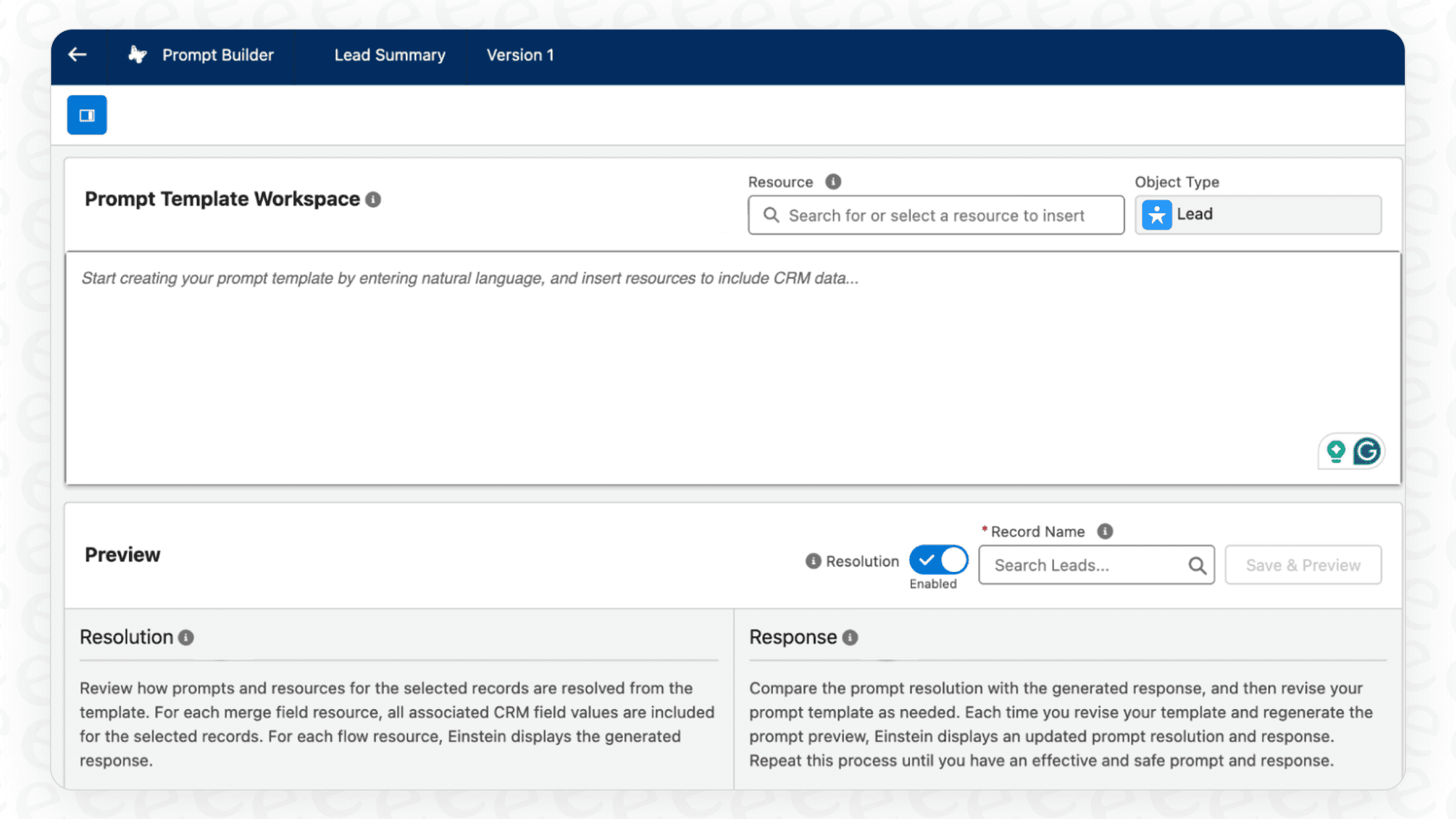
Task: Click the info icon next to Record Name
Action: click(x=1105, y=531)
